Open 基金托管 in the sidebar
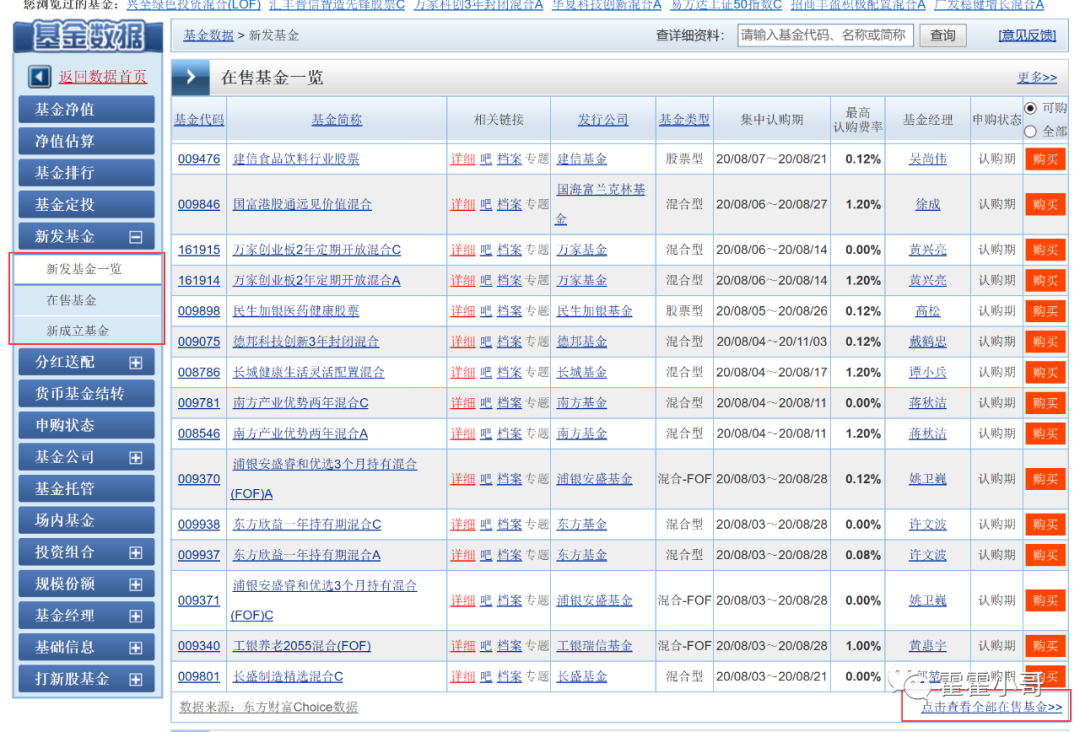Screen dimensions: 1080x732 tap(87, 489)
